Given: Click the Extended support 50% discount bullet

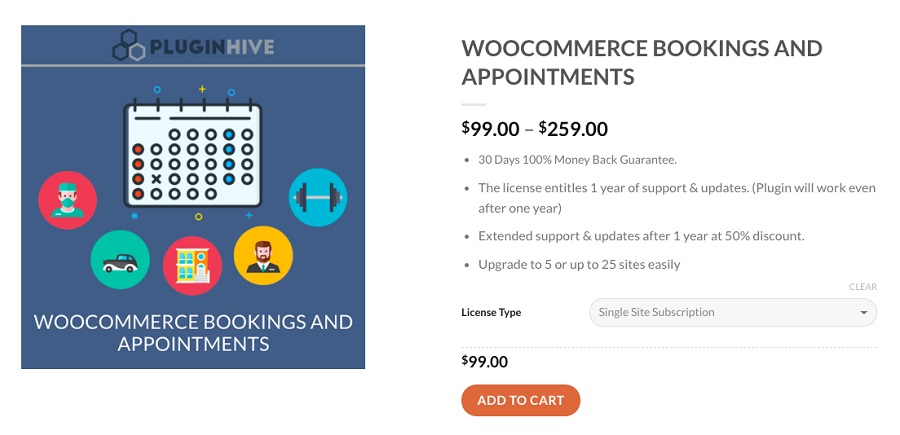Looking at the screenshot, I should coord(641,236).
